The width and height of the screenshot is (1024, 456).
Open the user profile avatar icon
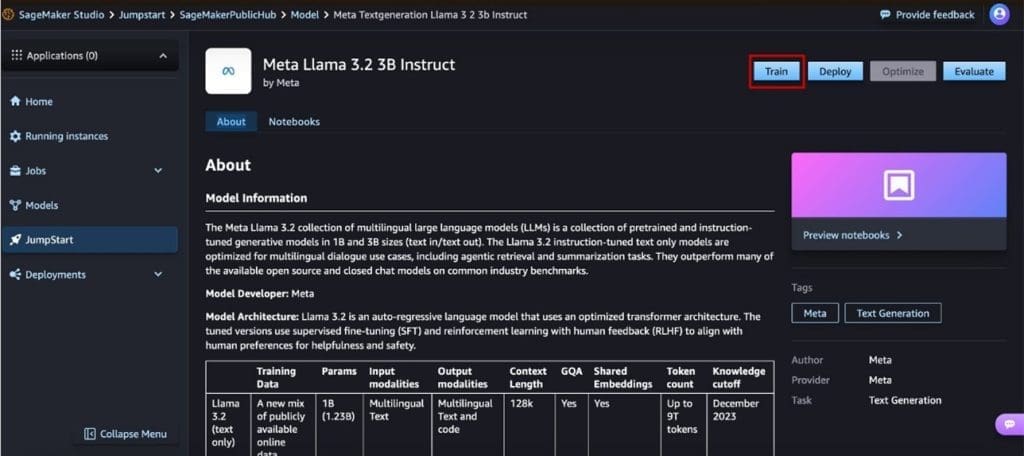pos(998,14)
